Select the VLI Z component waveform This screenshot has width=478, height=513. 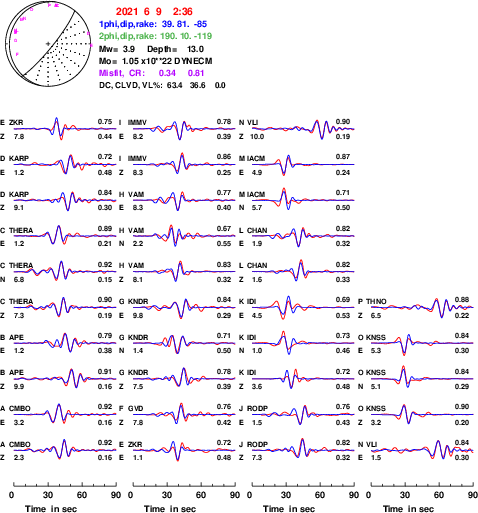(303, 129)
